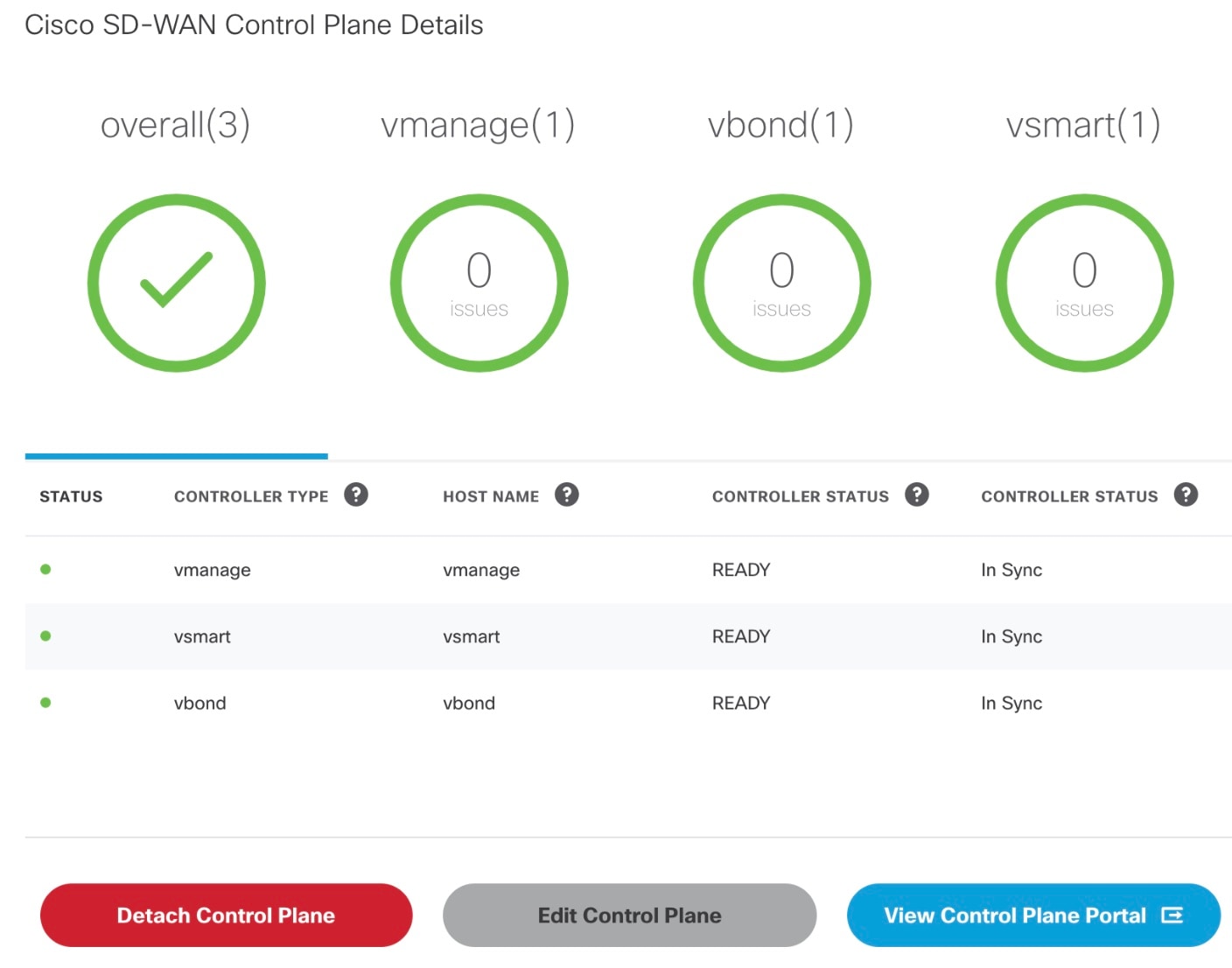Click Edit Control Plane button
The image size is (1232, 968).
coord(630,915)
